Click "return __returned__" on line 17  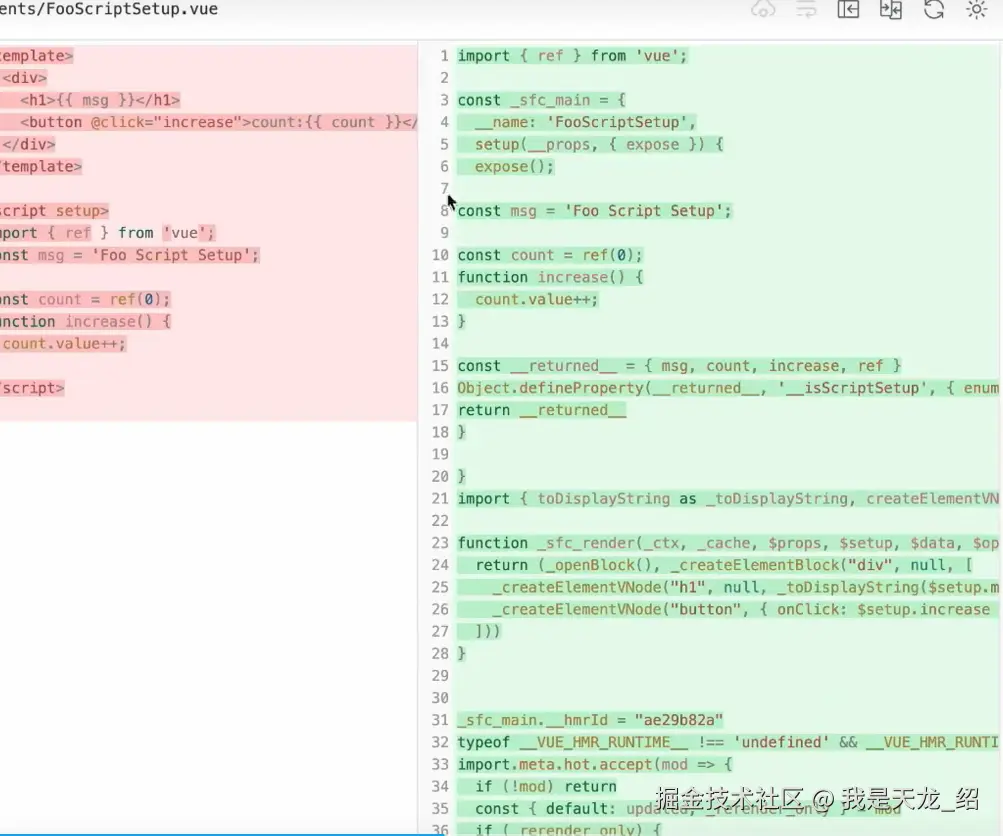(542, 410)
